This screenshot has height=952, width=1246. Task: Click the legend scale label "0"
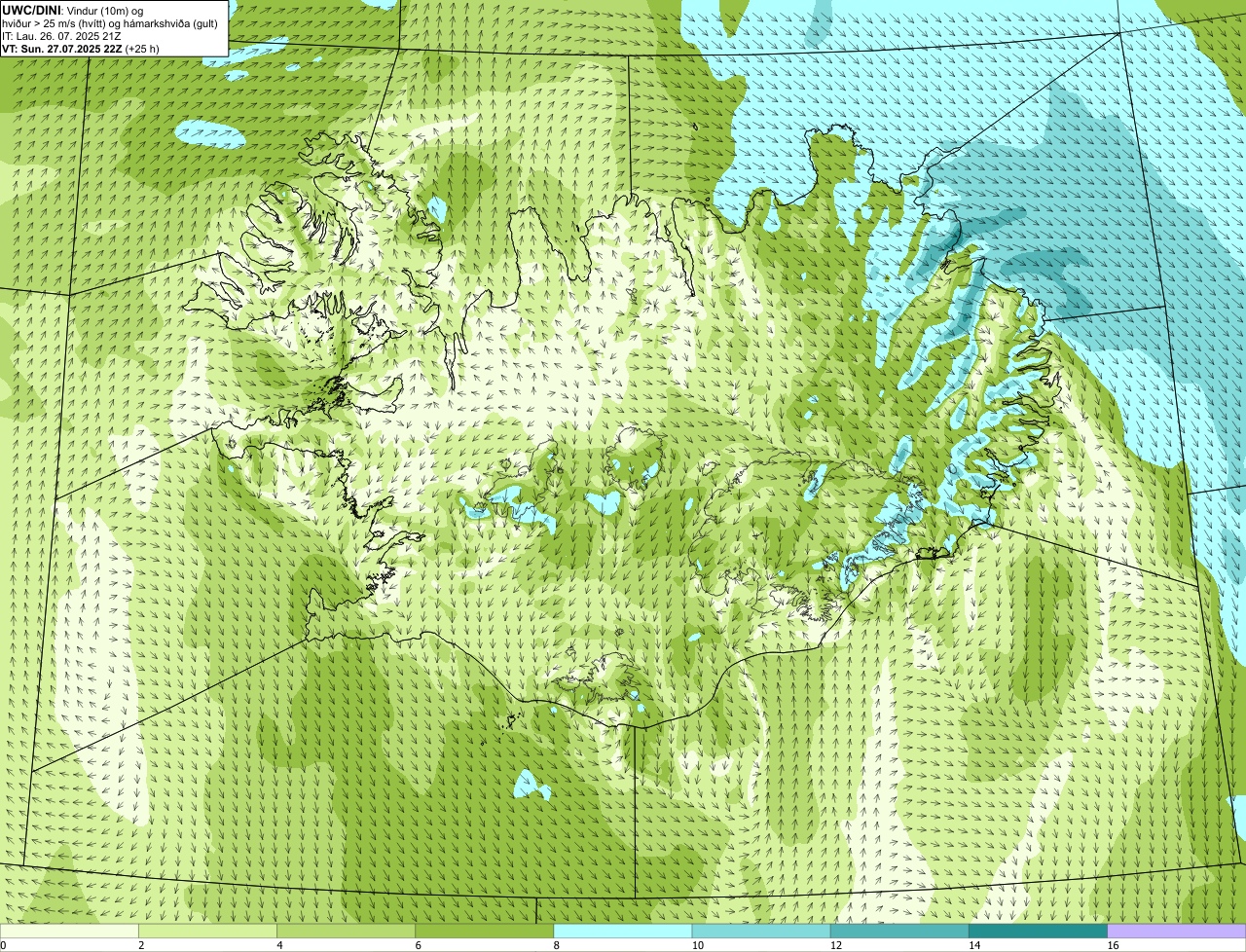click(3, 945)
